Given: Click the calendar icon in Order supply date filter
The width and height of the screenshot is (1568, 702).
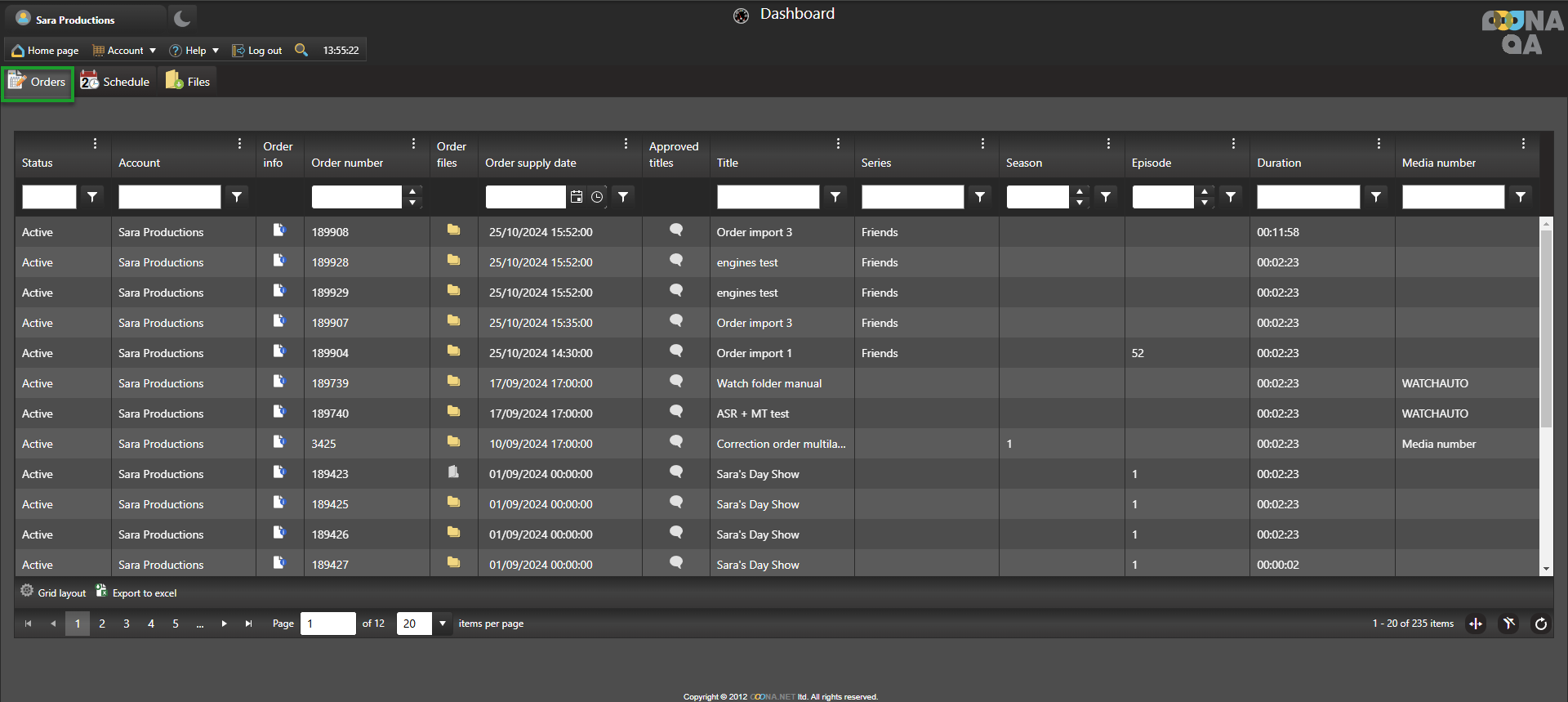Looking at the screenshot, I should pos(577,197).
